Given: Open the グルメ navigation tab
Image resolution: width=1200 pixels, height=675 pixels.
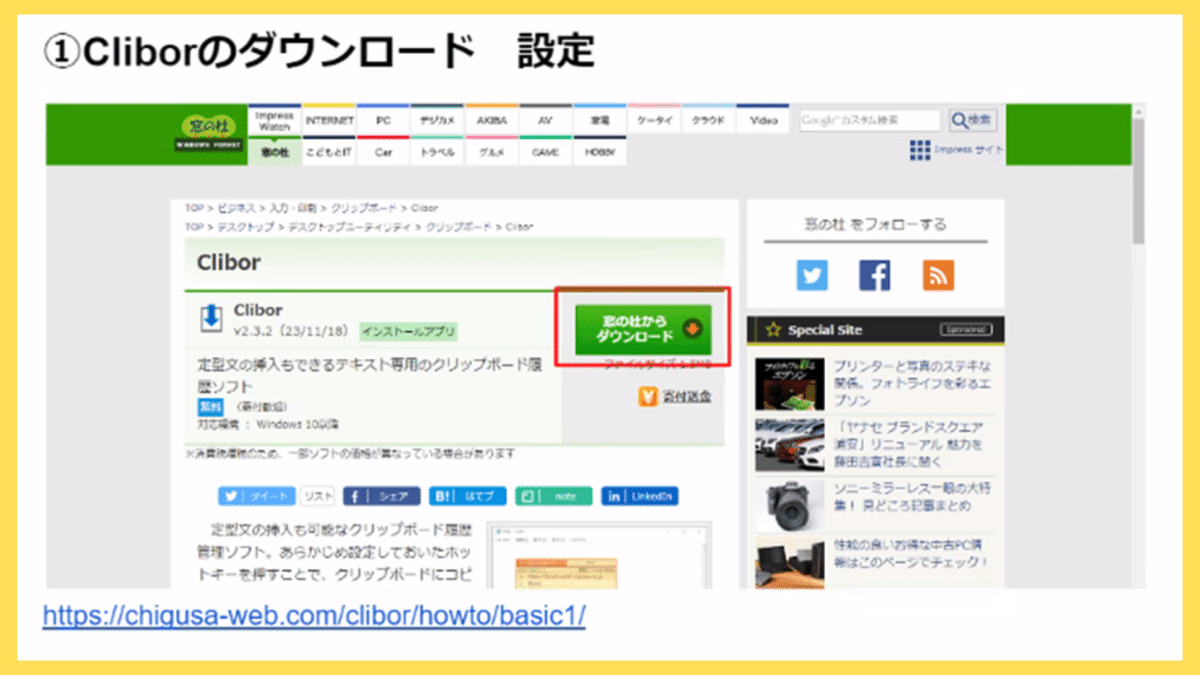Looking at the screenshot, I should 491,152.
